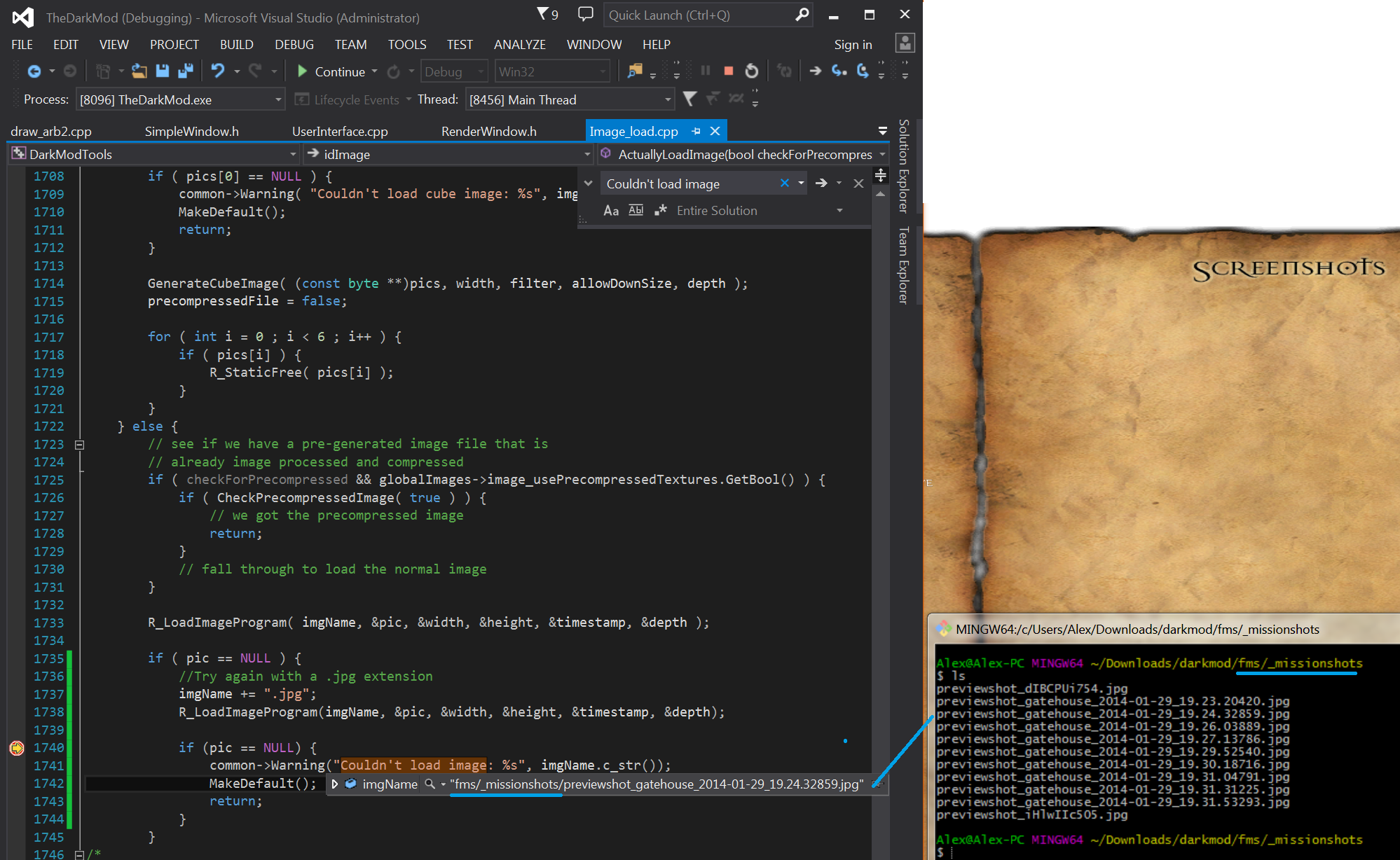The height and width of the screenshot is (860, 1400).
Task: Click the Show Next Statement arrow
Action: pyautogui.click(x=815, y=71)
